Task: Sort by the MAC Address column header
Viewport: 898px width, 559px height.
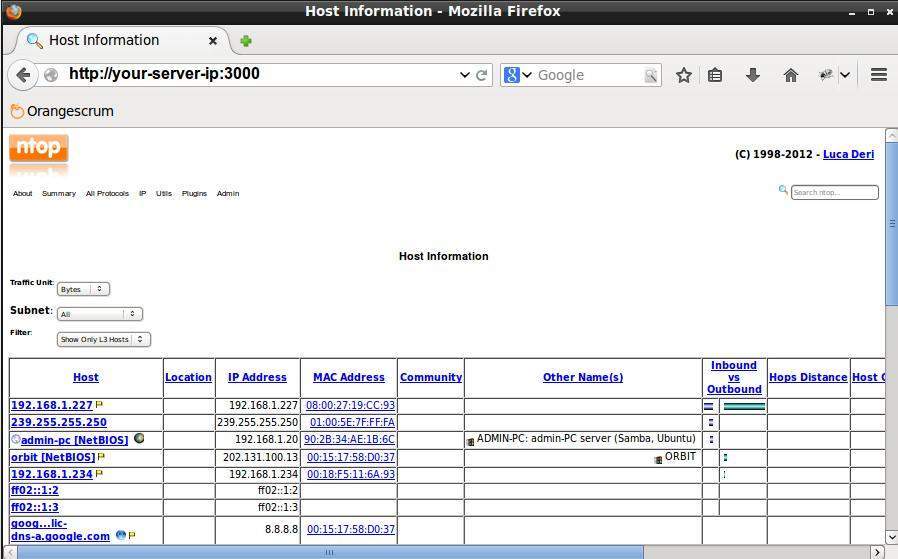Action: (x=349, y=377)
